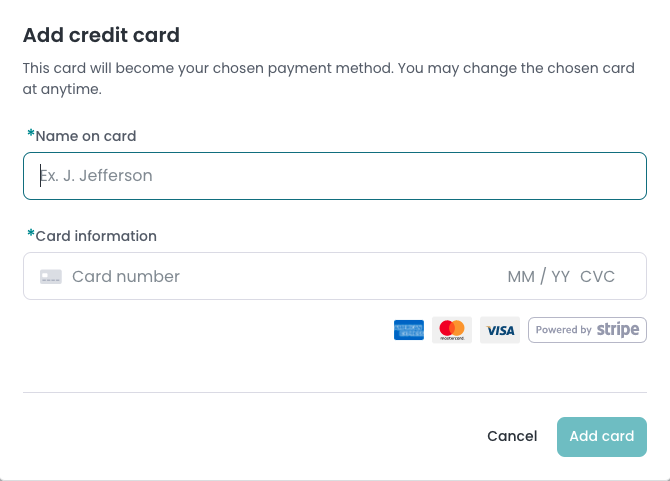Click the American Express card logo
The width and height of the screenshot is (670, 481).
pos(408,330)
